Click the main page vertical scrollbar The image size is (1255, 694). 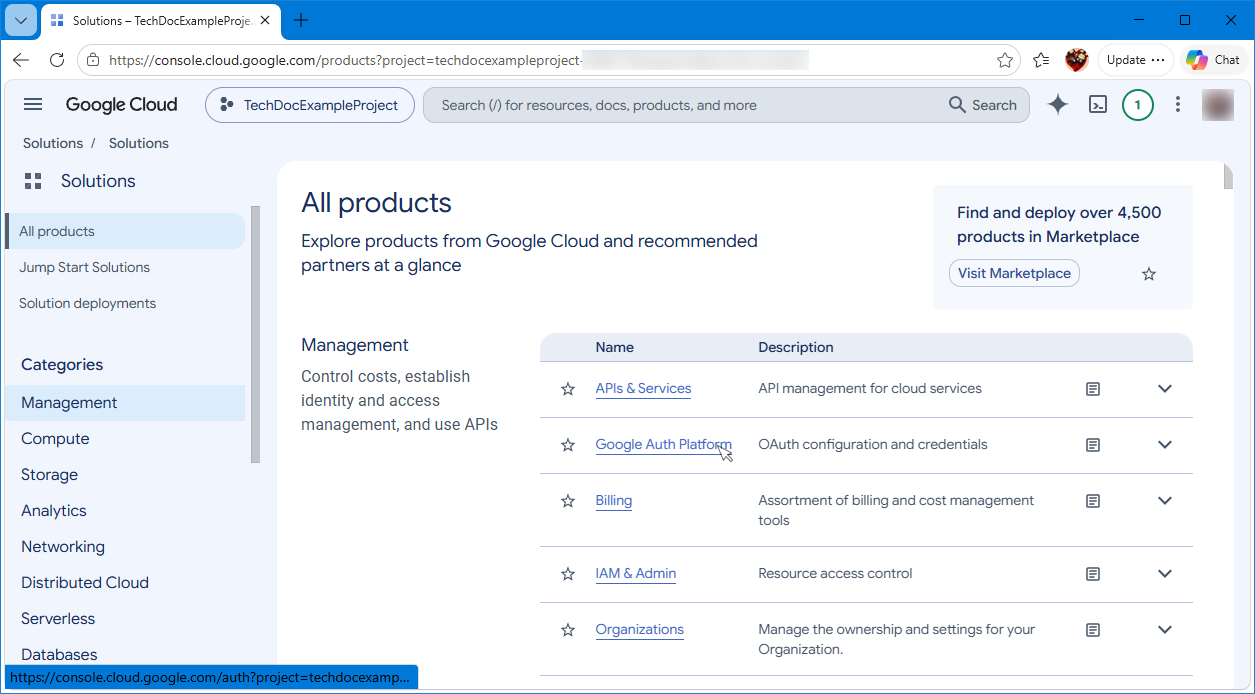1228,176
